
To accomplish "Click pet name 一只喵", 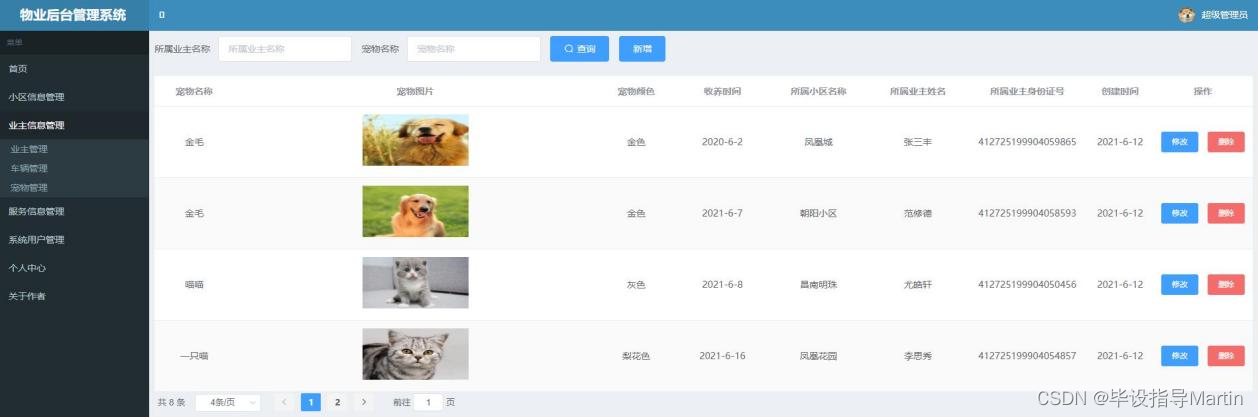I will [x=194, y=355].
